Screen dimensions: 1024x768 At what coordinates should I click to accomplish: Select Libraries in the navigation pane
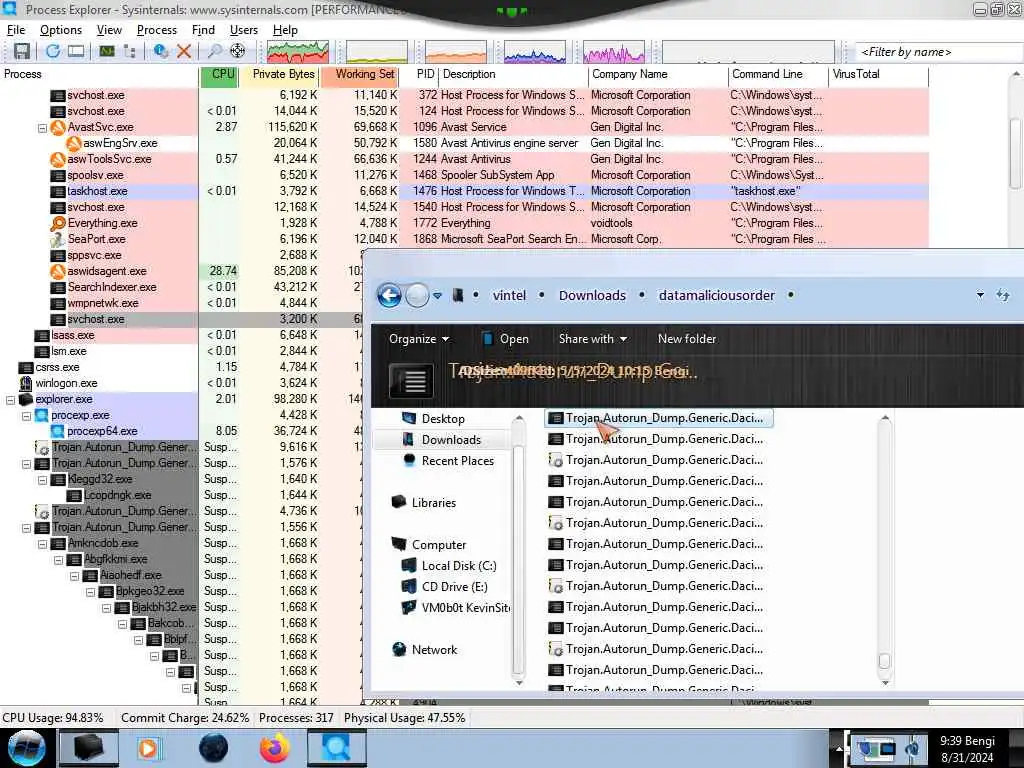click(423, 503)
